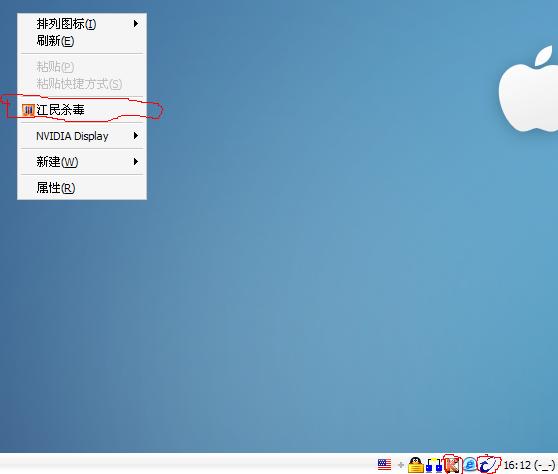This screenshot has height=474, width=558.
Task: Open the red K antivirus tray icon
Action: (x=452, y=465)
